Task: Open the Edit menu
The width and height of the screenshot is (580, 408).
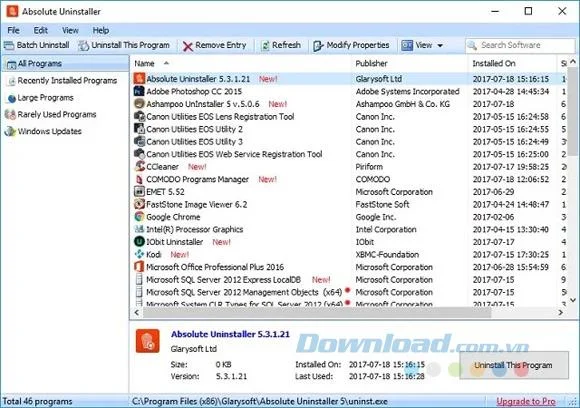Action: coord(40,30)
